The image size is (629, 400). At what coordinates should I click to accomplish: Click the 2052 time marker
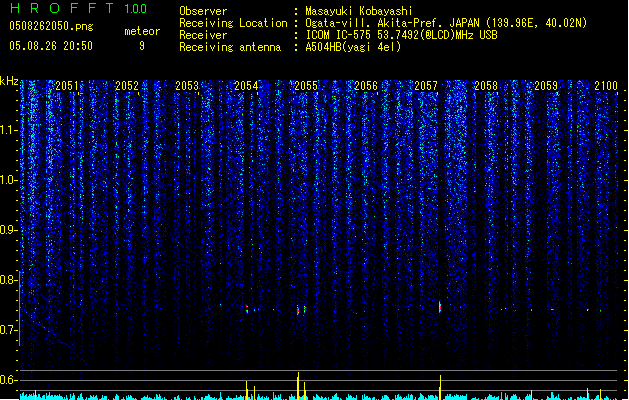[x=127, y=86]
